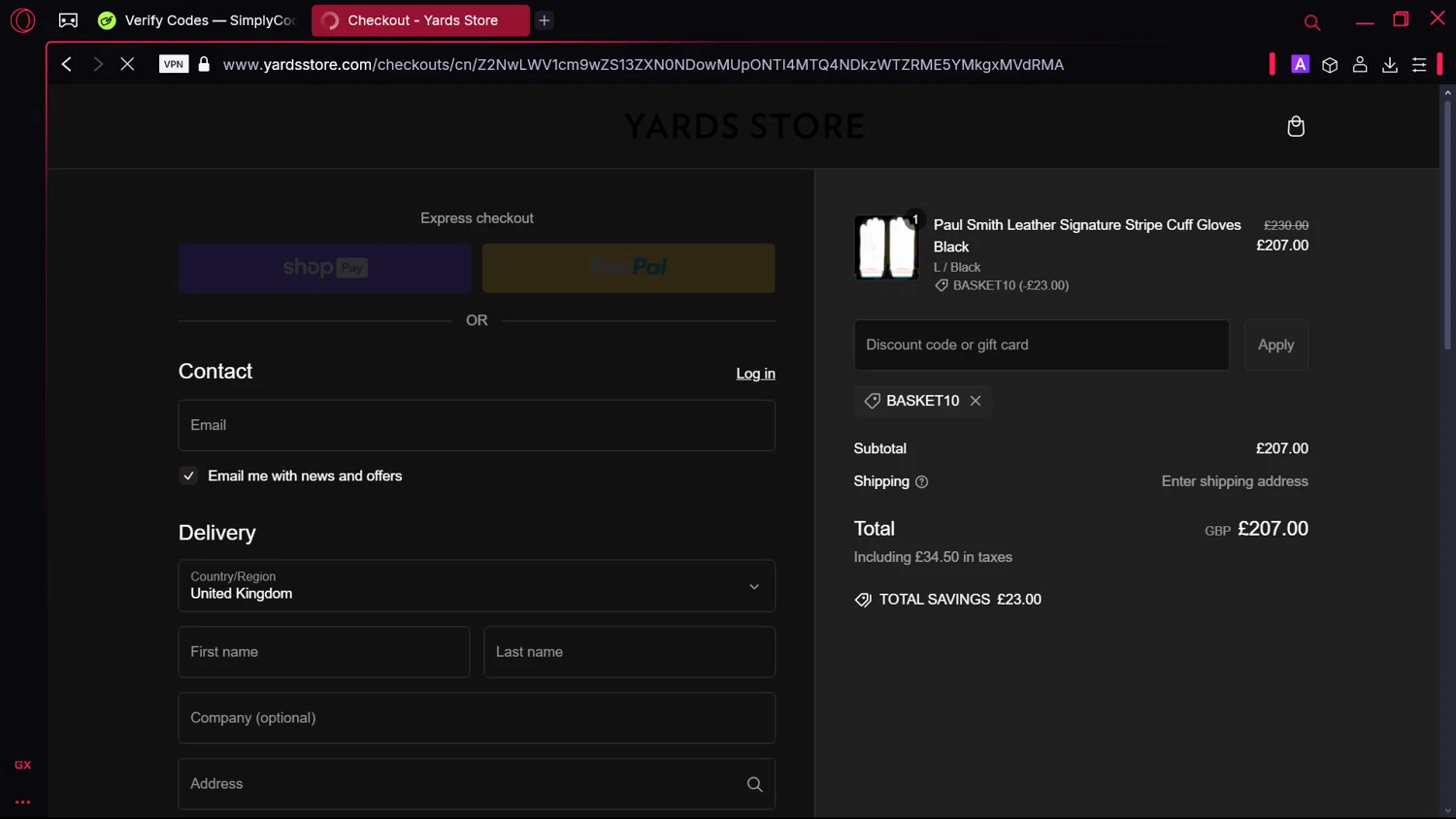Open Easy Setup settings sliders icon
This screenshot has height=819, width=1456.
(x=1419, y=64)
